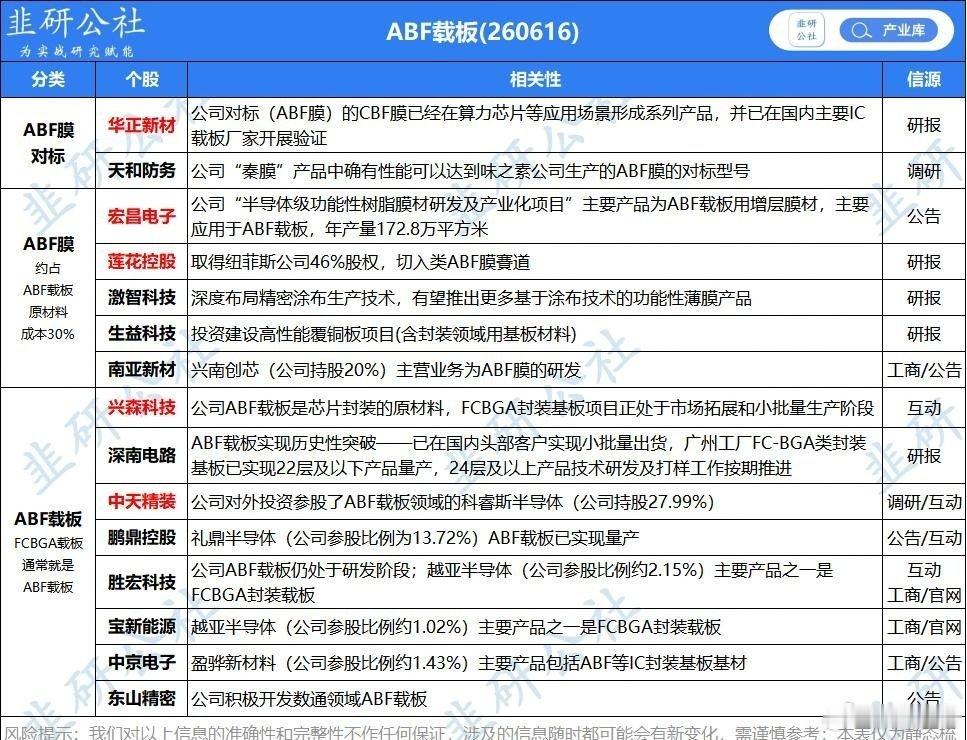The image size is (967, 740).
Task: Click the magnifier icon beside 产业库
Action: [x=860, y=30]
